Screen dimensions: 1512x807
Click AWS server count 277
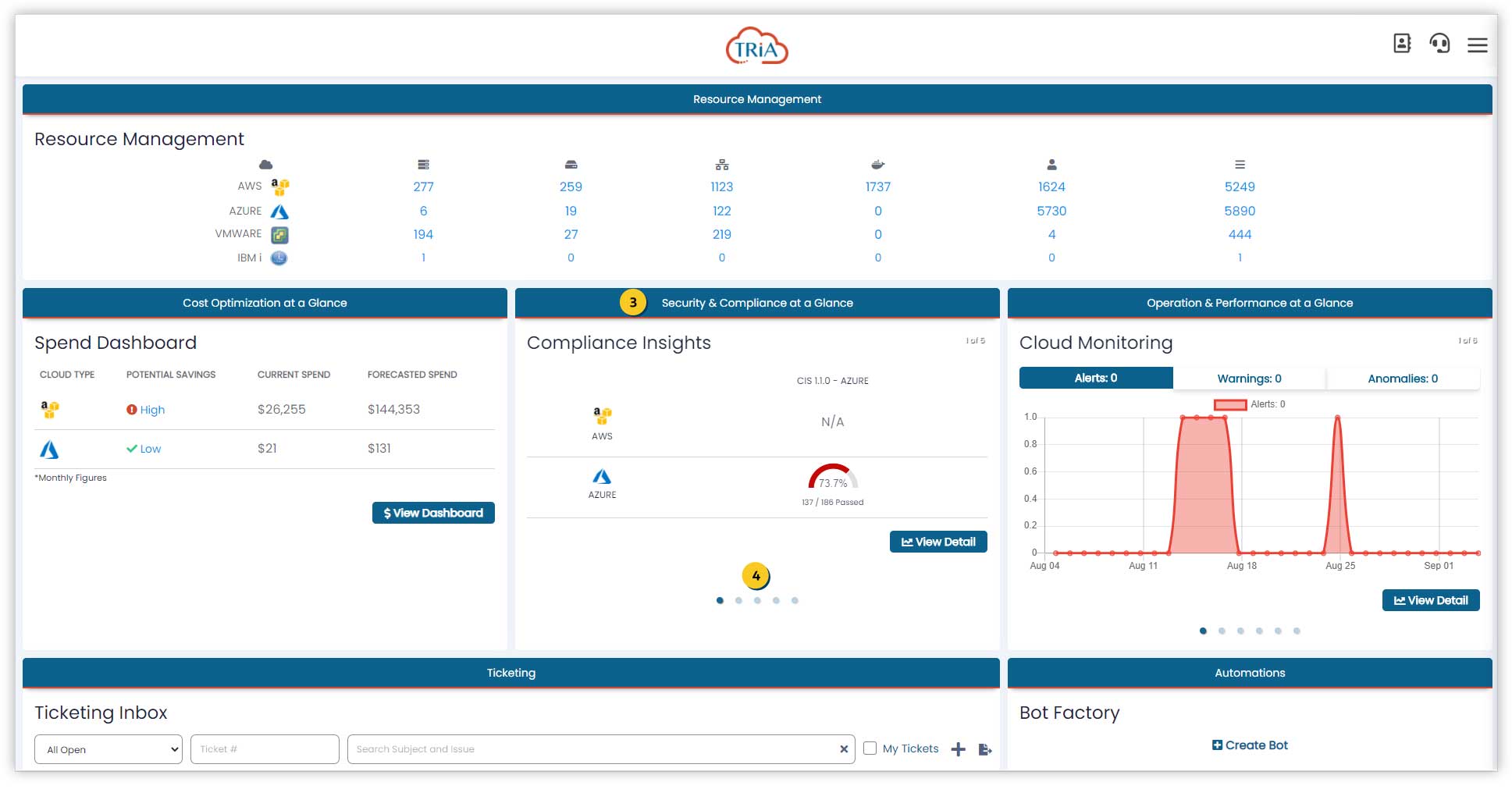[423, 187]
